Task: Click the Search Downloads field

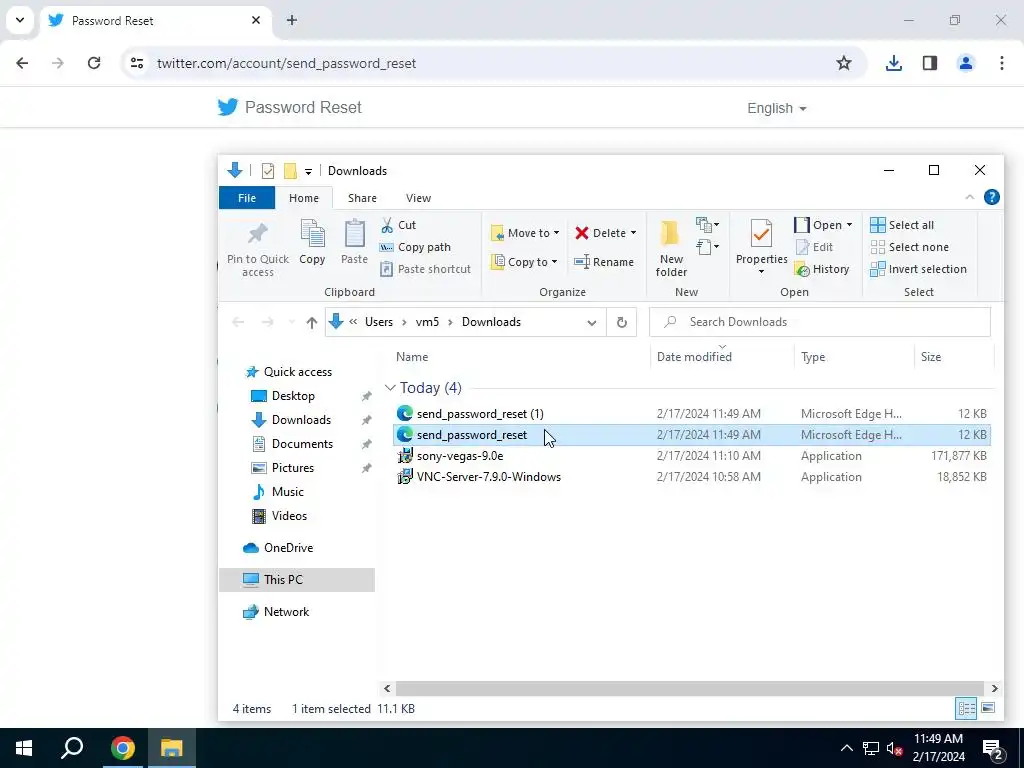Action: click(x=820, y=322)
